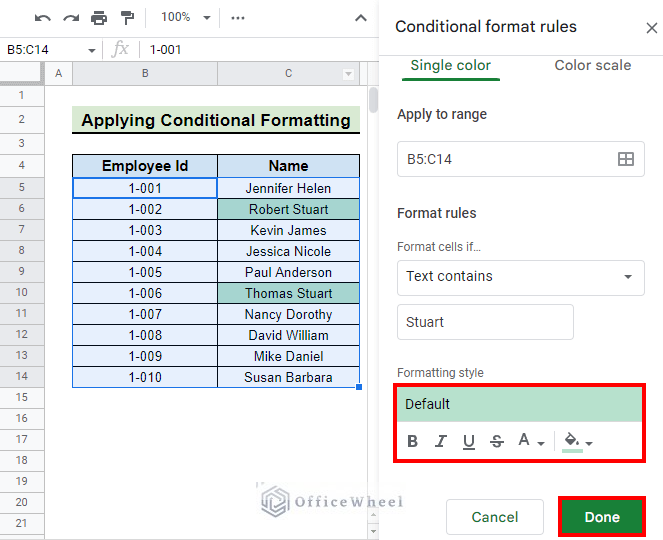This screenshot has height=540, width=663.
Task: Click the Stuart value input field
Action: pos(485,322)
